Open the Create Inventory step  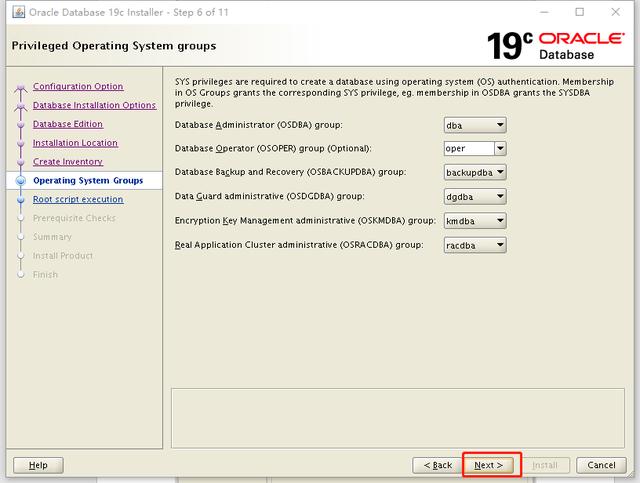click(68, 161)
